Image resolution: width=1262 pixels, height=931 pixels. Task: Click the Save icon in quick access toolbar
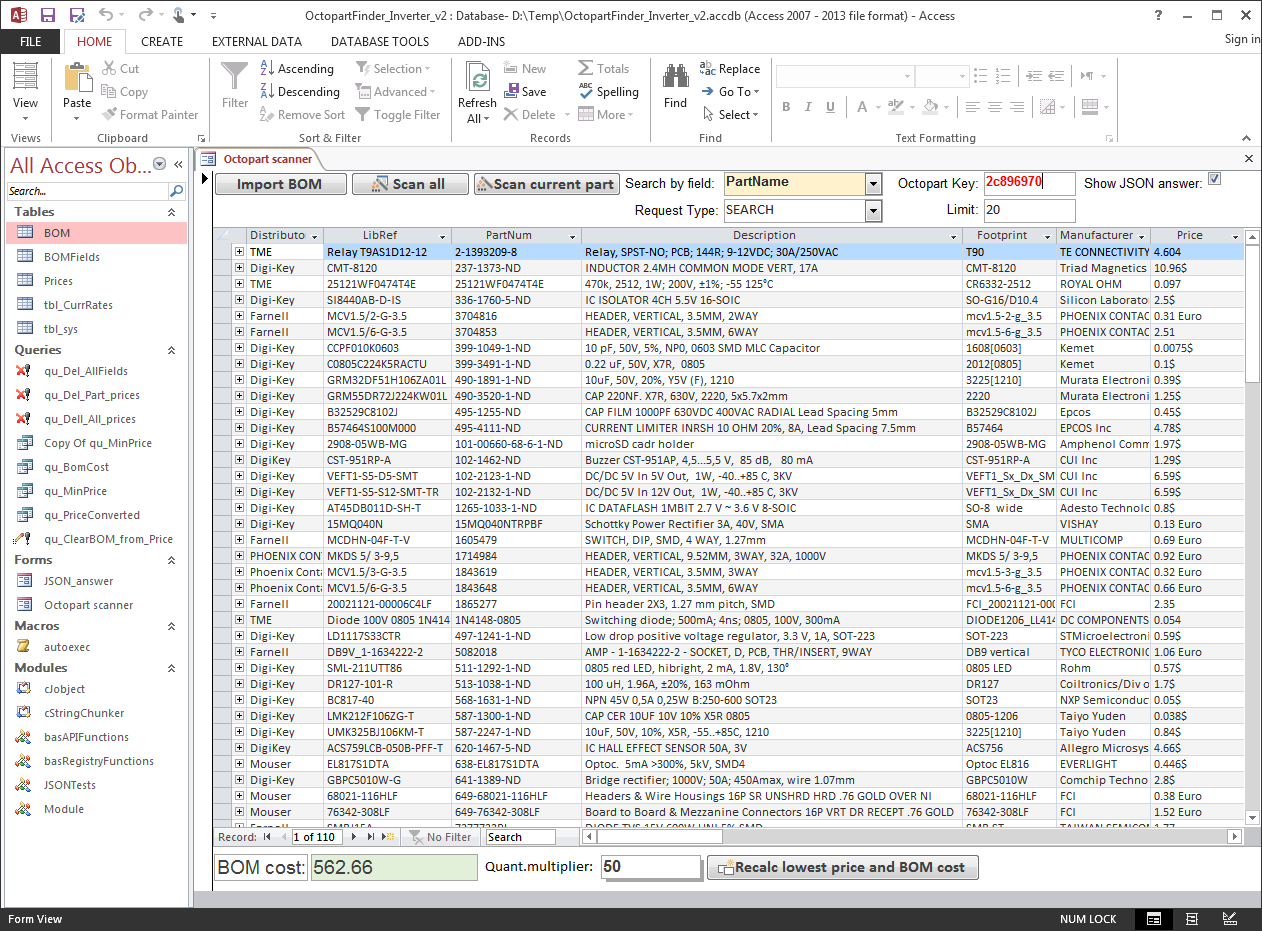pos(48,15)
